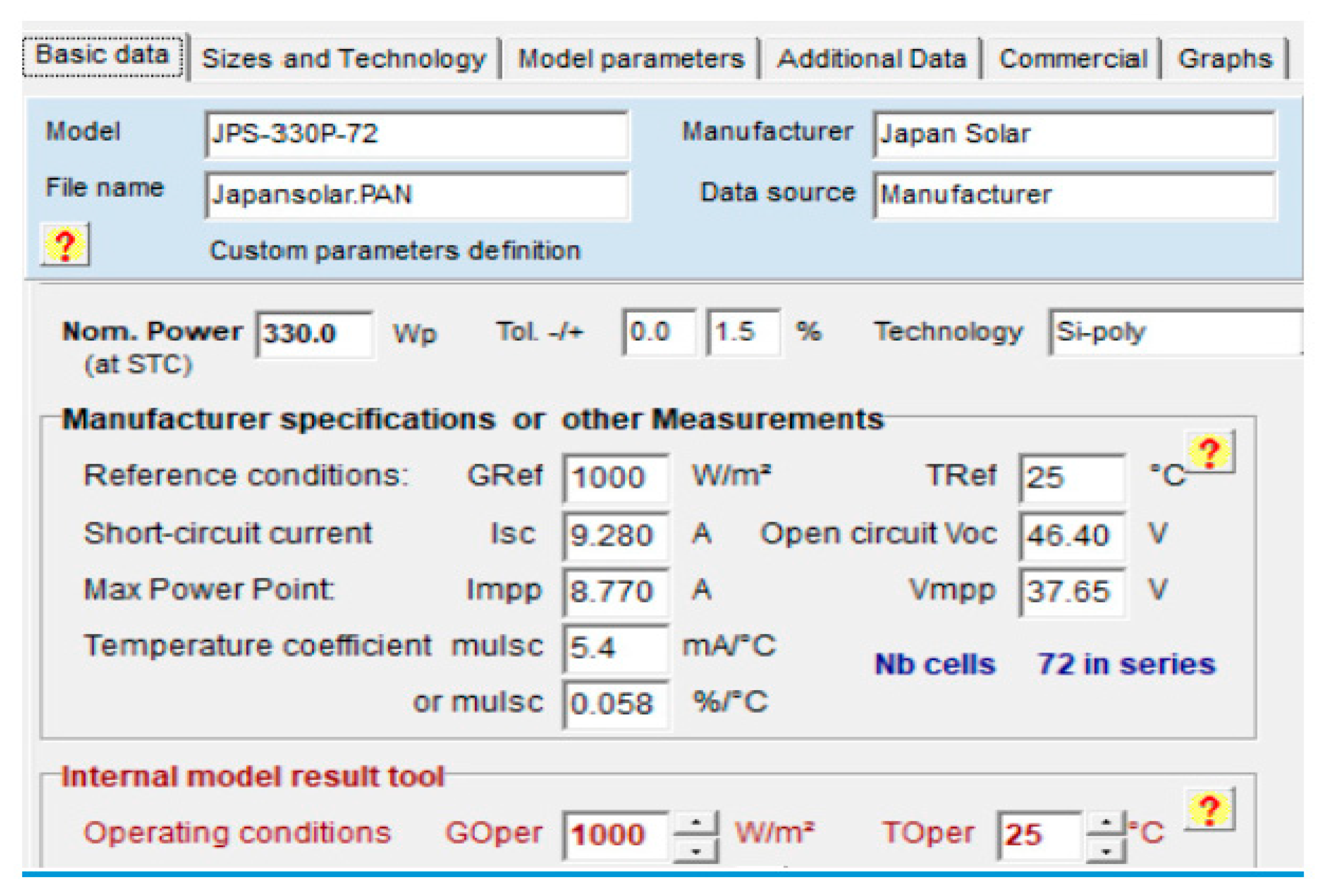Switch to the Sizes and Technology tab

(343, 59)
